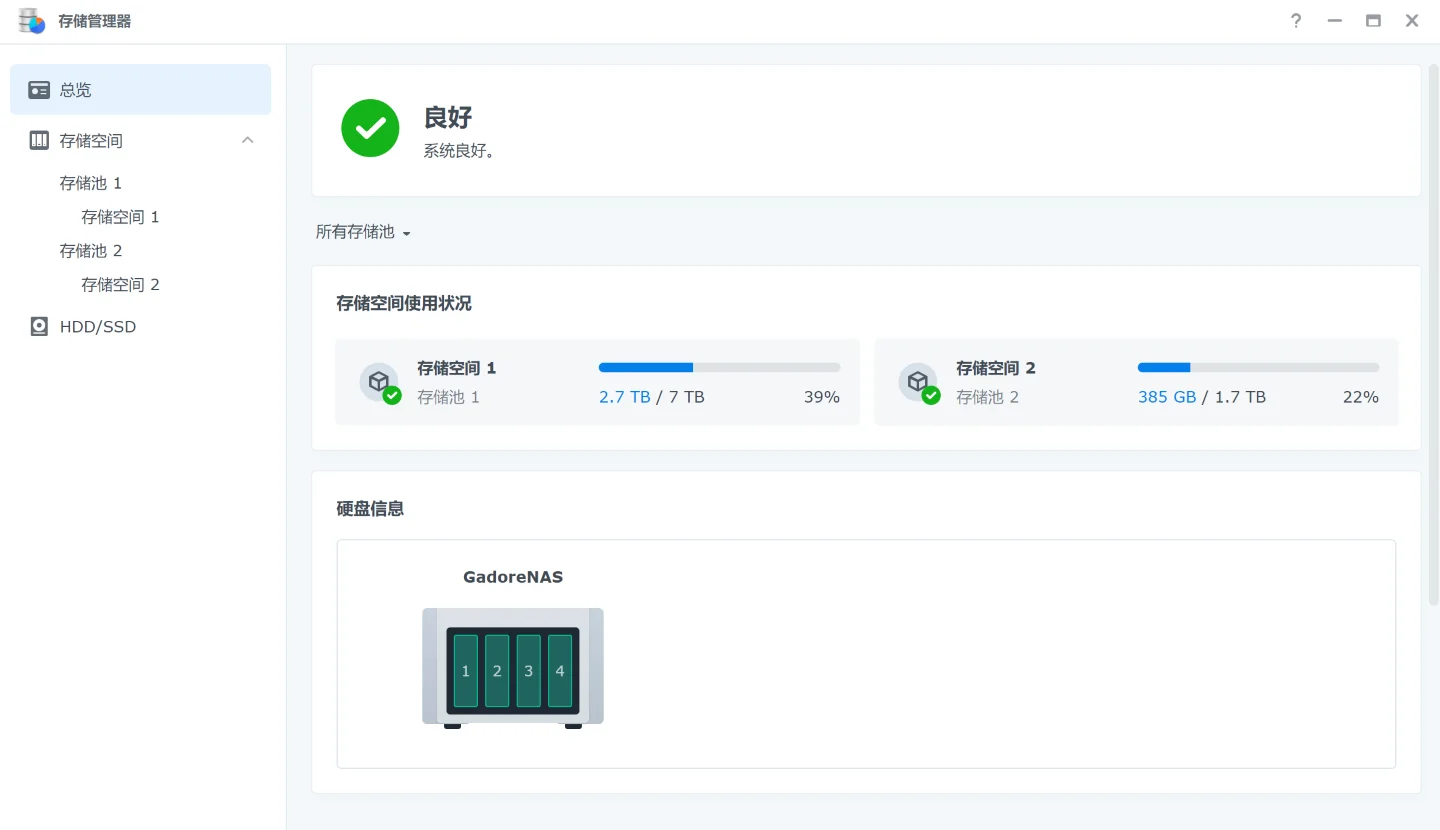Open 存储空间 1 under 存储池 1 in the sidebar
1440x830 pixels.
pyautogui.click(x=120, y=217)
